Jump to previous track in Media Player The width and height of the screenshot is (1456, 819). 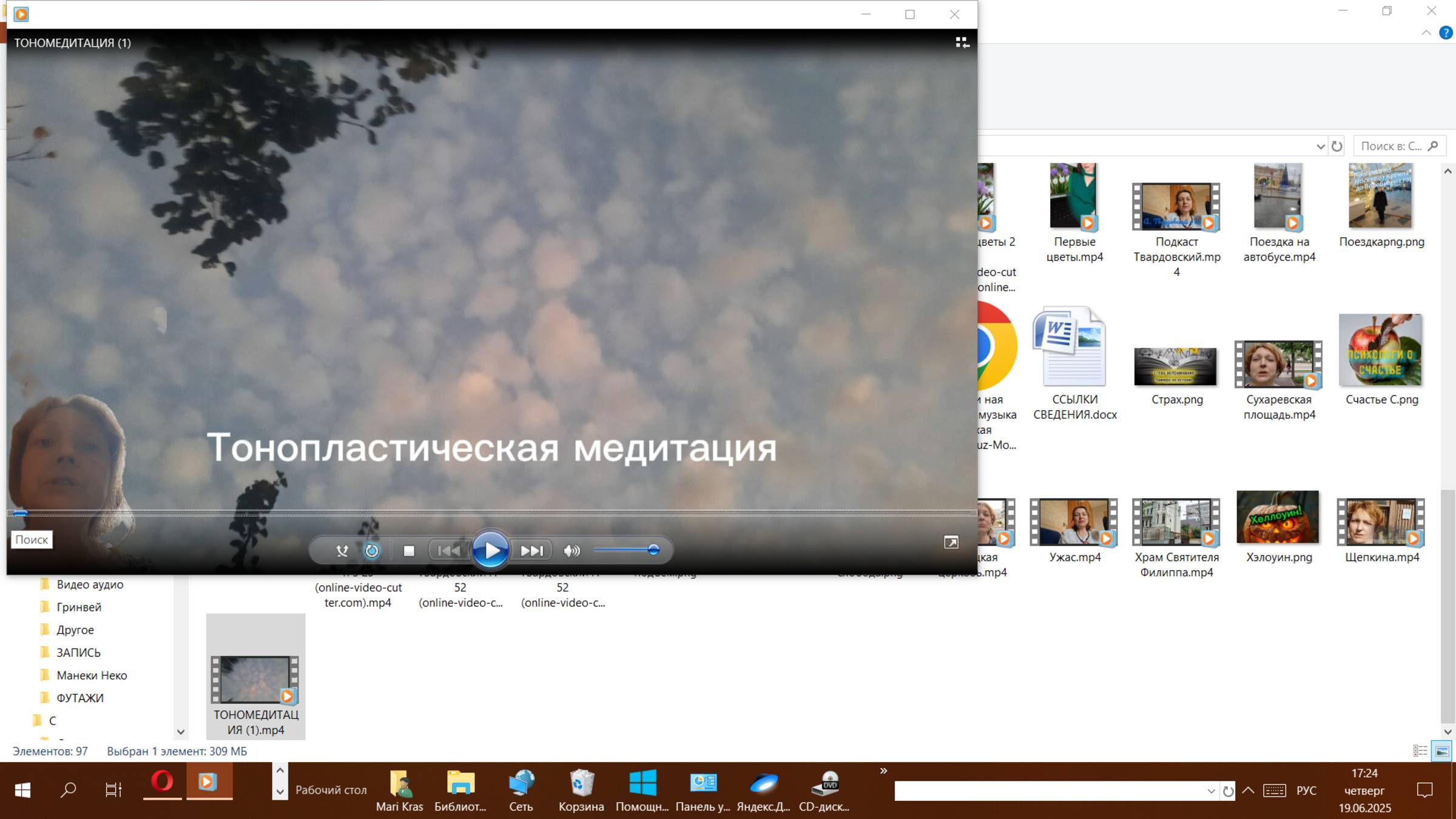click(449, 550)
